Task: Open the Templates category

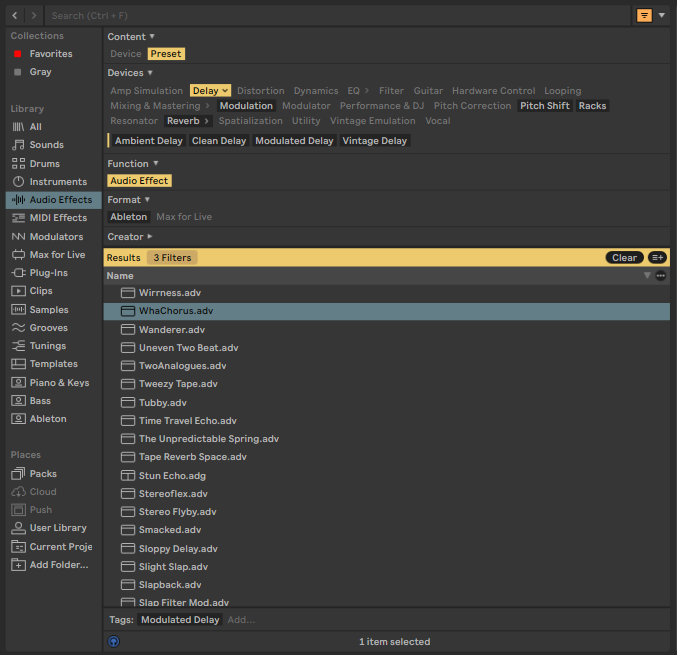Action: [x=54, y=364]
